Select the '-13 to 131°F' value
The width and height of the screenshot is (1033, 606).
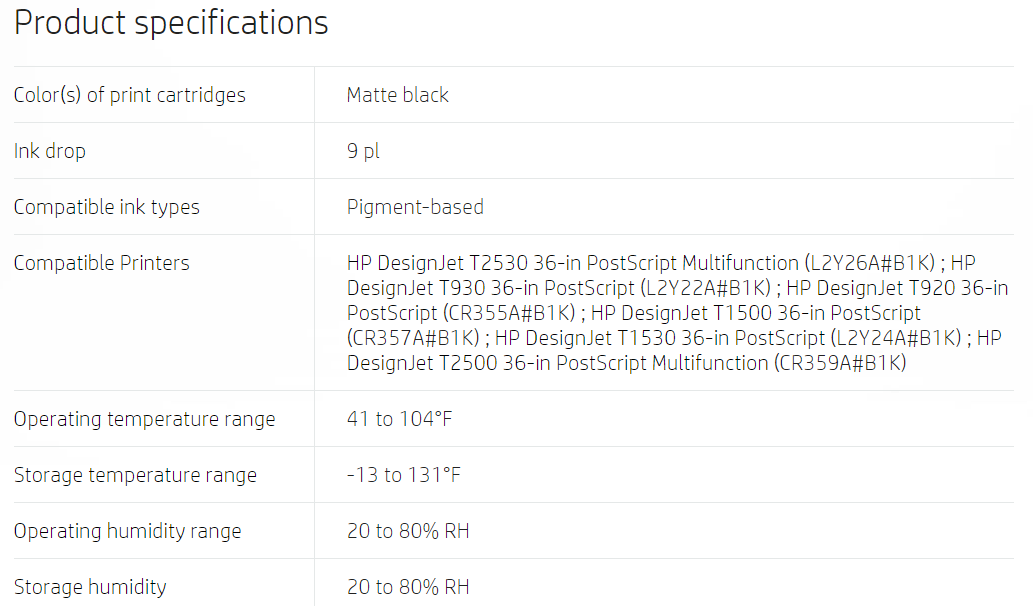404,475
